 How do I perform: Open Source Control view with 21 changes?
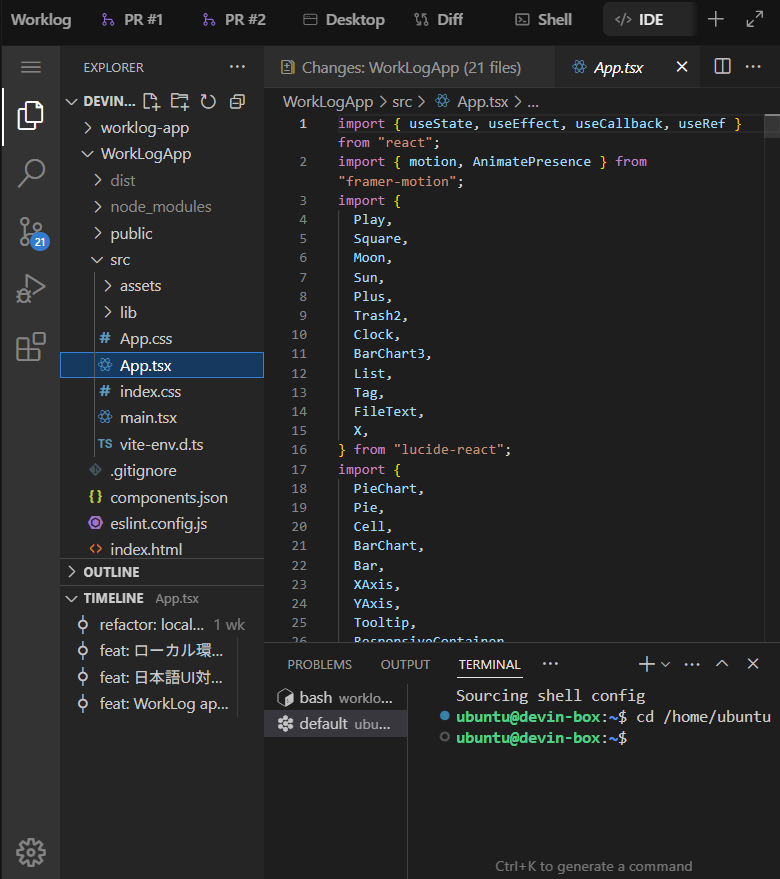click(x=31, y=231)
